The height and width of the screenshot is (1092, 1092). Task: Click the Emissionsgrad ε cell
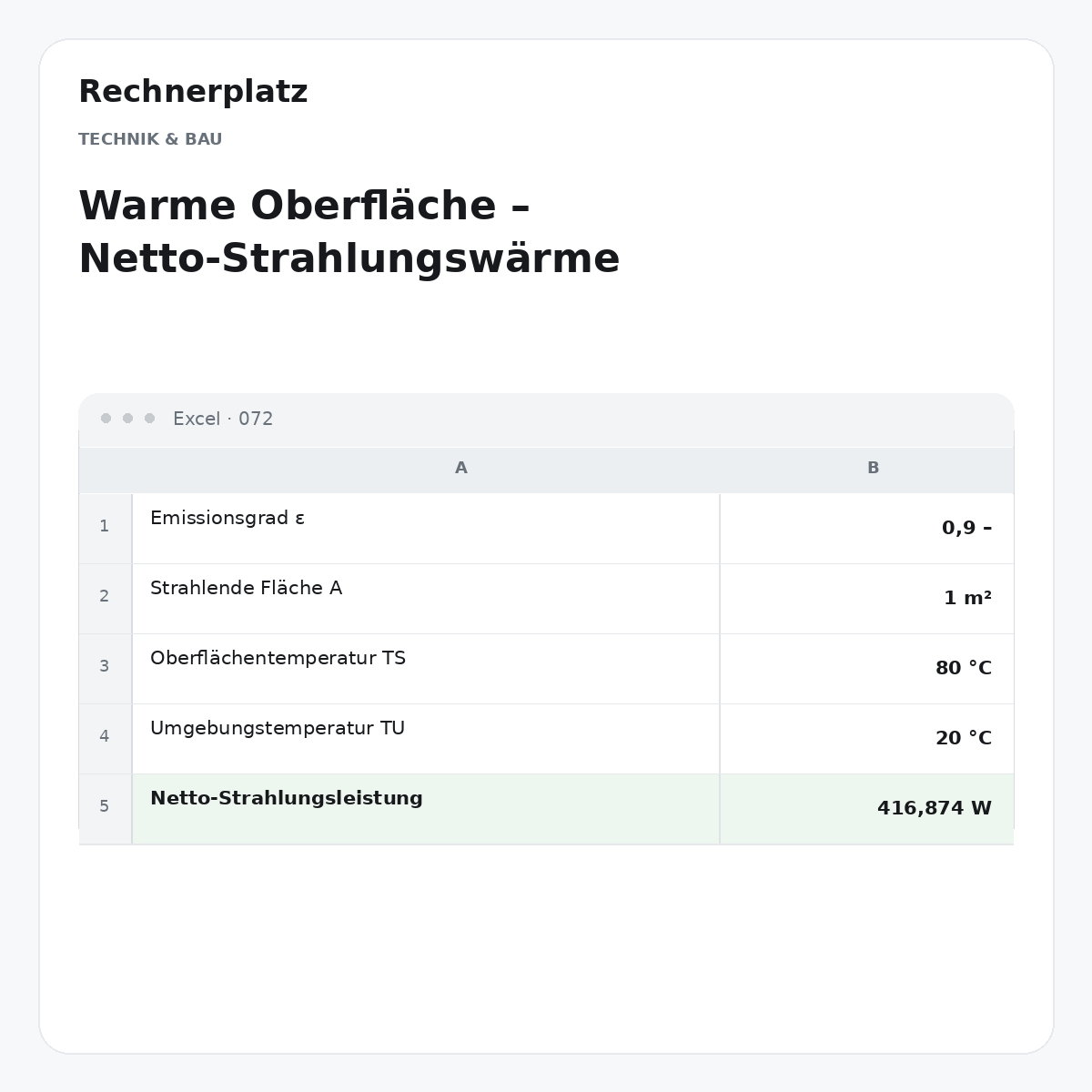click(426, 529)
